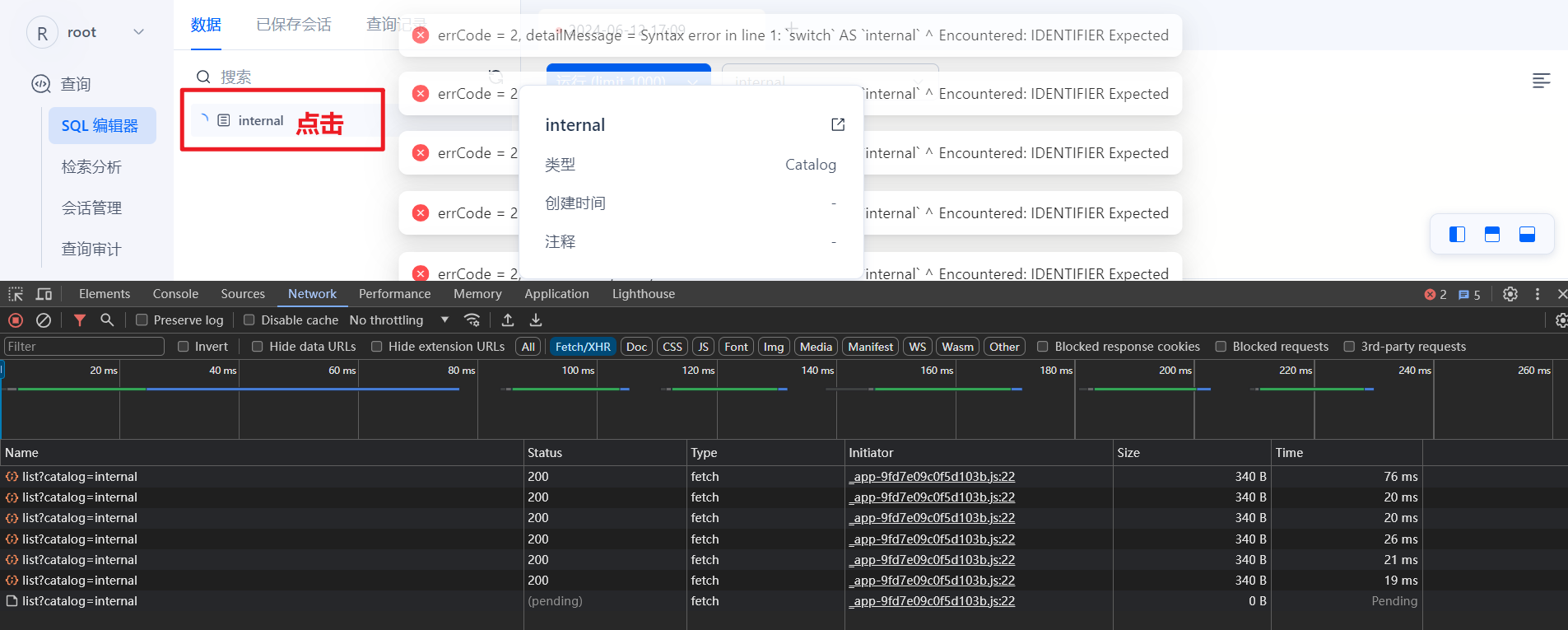The height and width of the screenshot is (630, 1568).
Task: Click the internal catalog document icon
Action: tap(224, 120)
